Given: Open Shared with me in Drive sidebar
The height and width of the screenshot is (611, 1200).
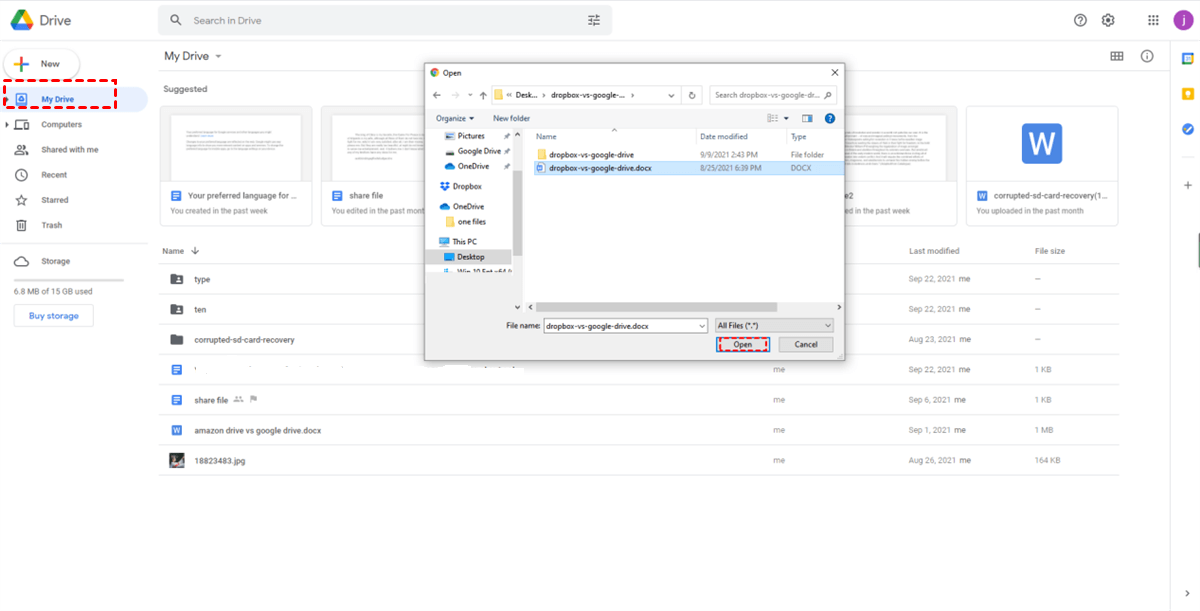Looking at the screenshot, I should point(70,149).
